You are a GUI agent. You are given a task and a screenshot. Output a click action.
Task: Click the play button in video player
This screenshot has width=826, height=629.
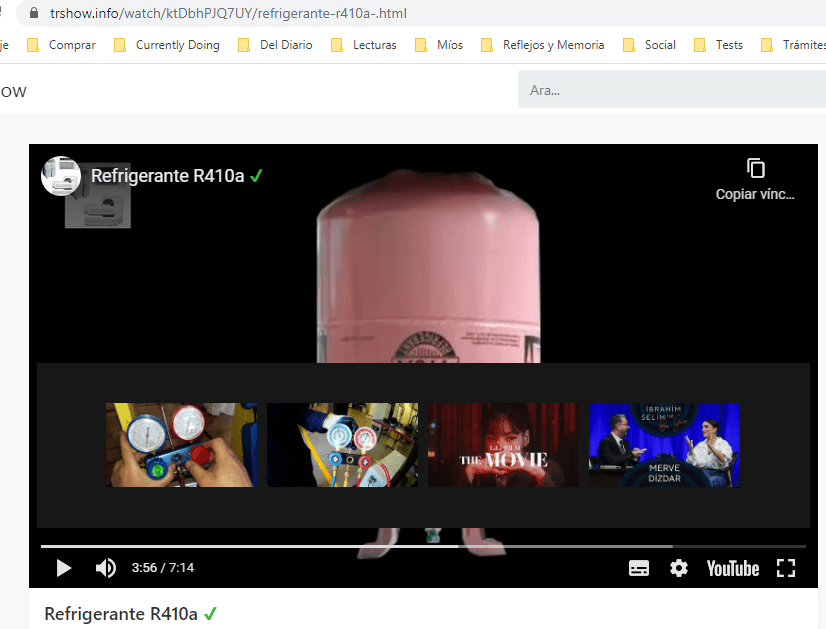(x=64, y=568)
